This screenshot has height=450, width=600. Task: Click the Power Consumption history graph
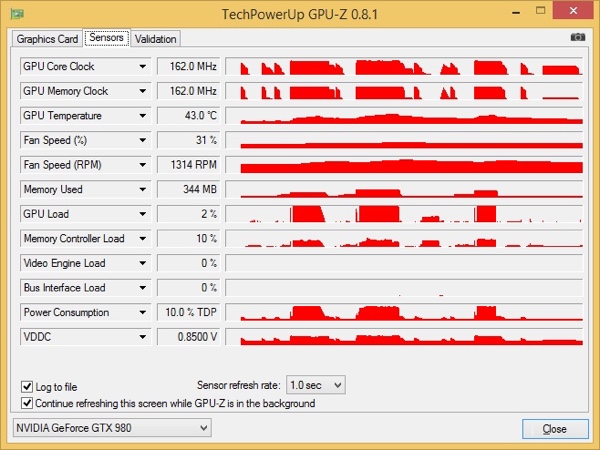pyautogui.click(x=404, y=312)
